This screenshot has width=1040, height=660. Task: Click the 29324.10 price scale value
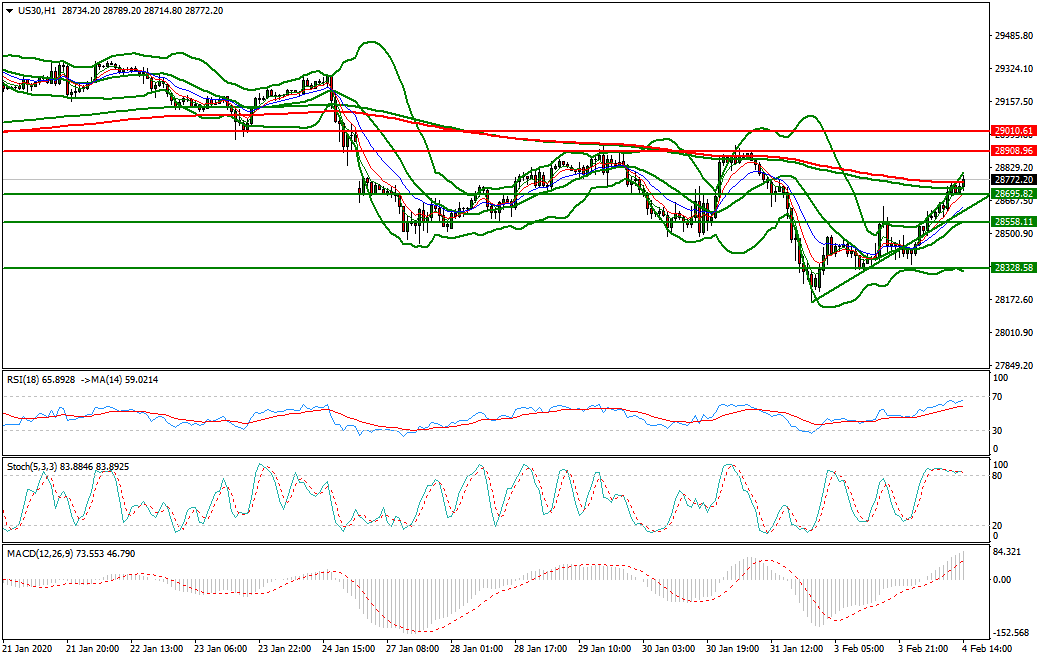pos(1014,69)
